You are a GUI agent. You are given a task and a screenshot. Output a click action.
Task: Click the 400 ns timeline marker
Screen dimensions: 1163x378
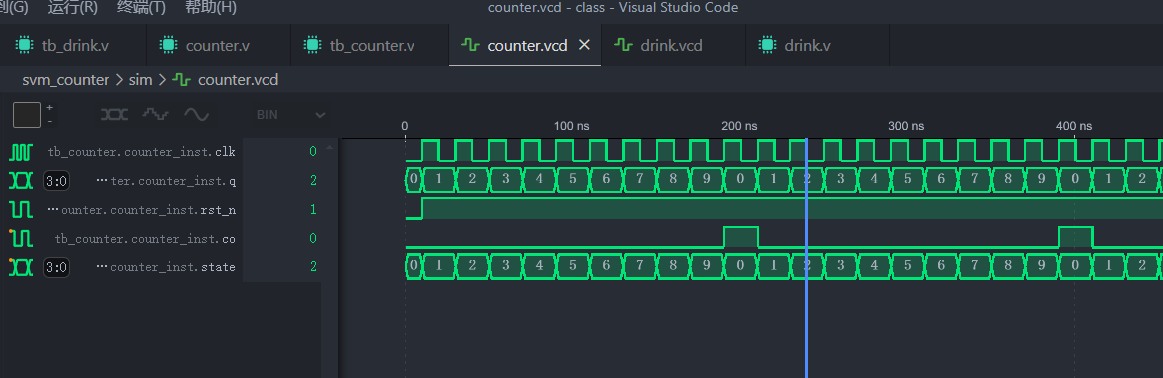pyautogui.click(x=1074, y=126)
